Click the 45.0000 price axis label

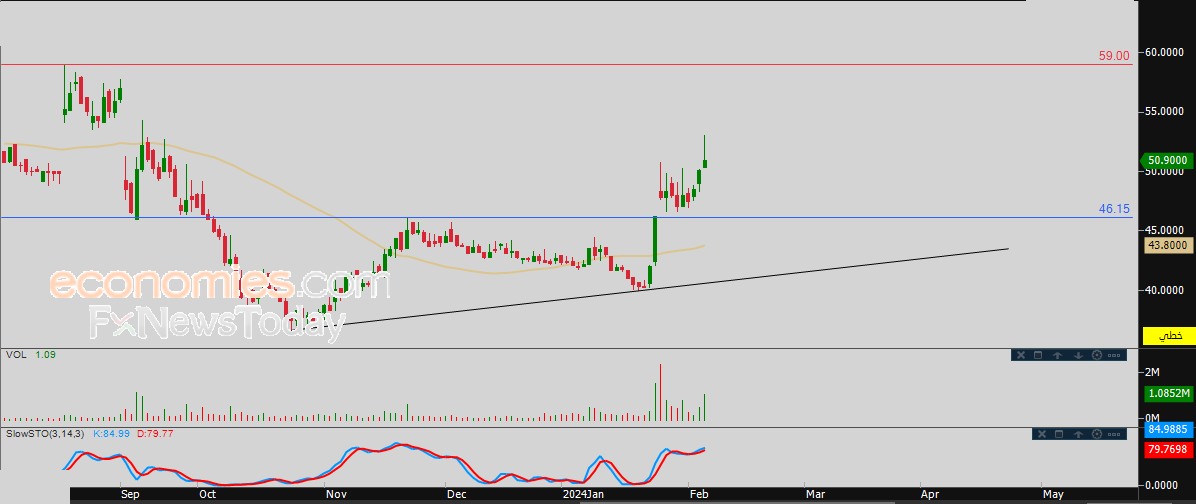click(x=1163, y=230)
